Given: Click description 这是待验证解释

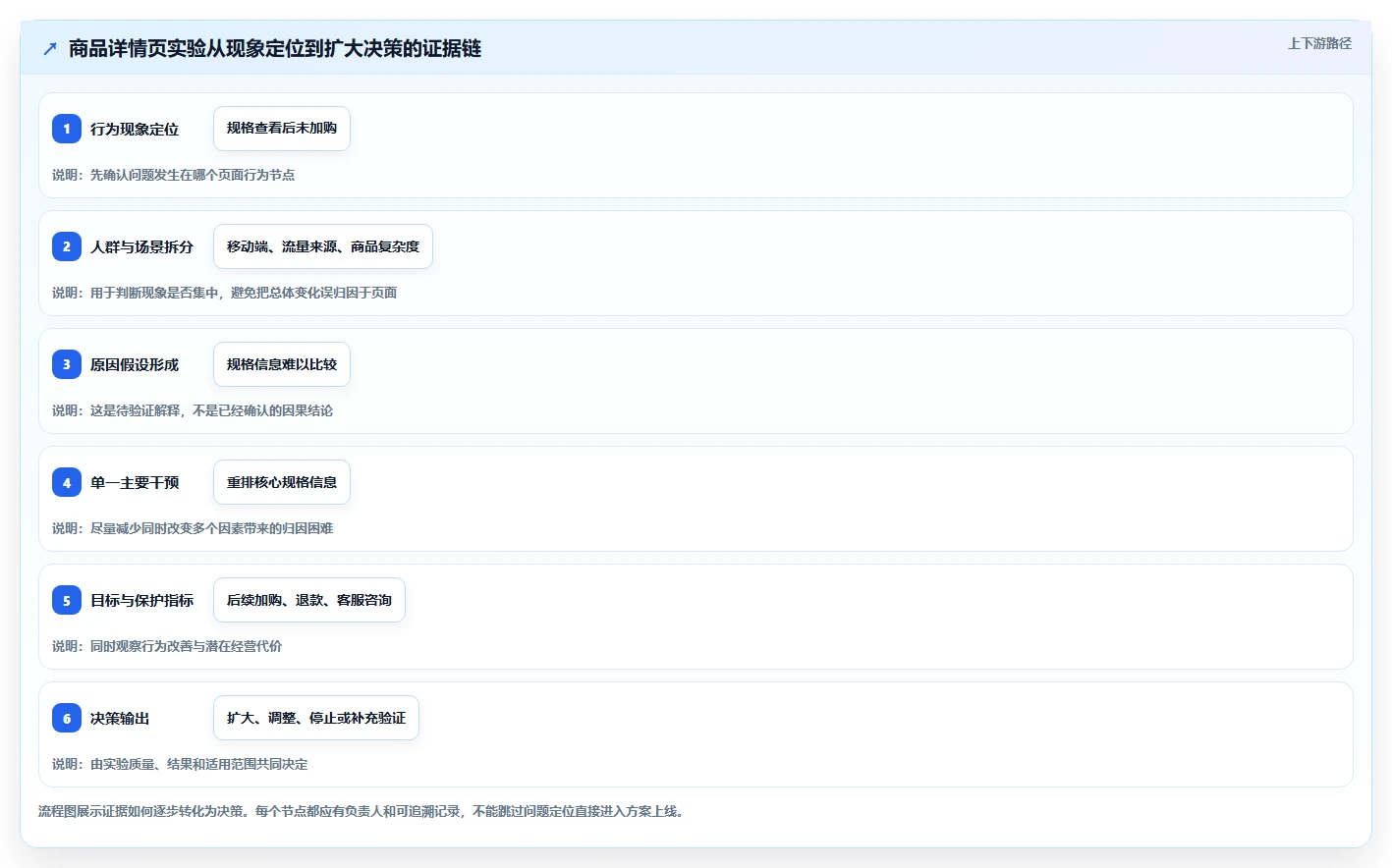Looking at the screenshot, I should coord(136,410).
